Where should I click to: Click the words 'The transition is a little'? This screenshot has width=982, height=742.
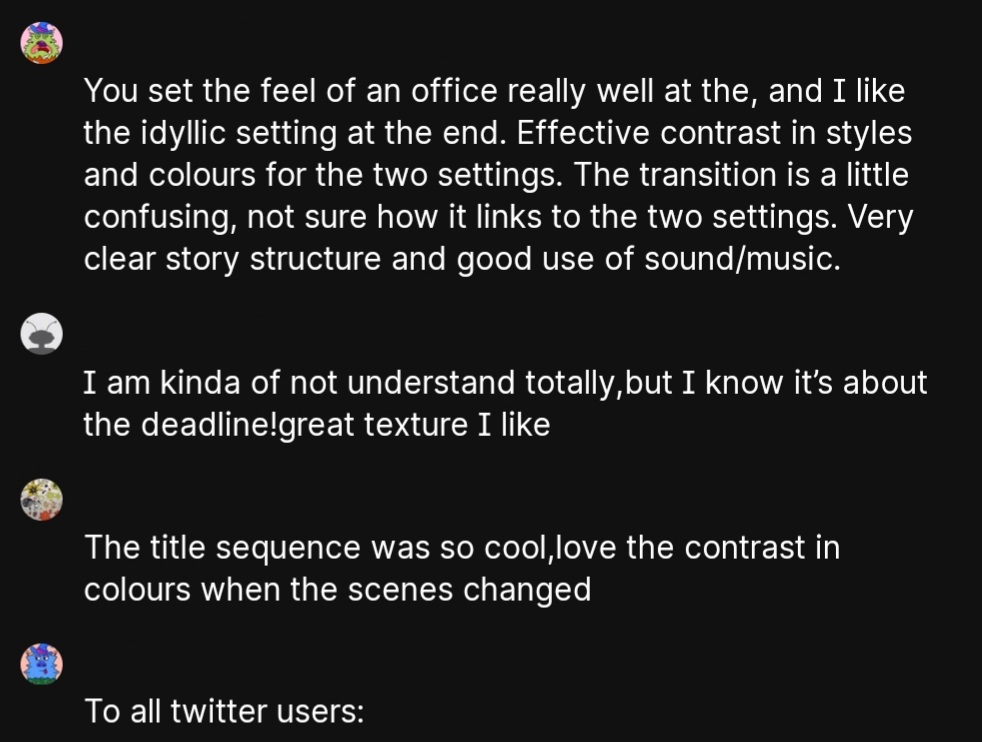(741, 175)
